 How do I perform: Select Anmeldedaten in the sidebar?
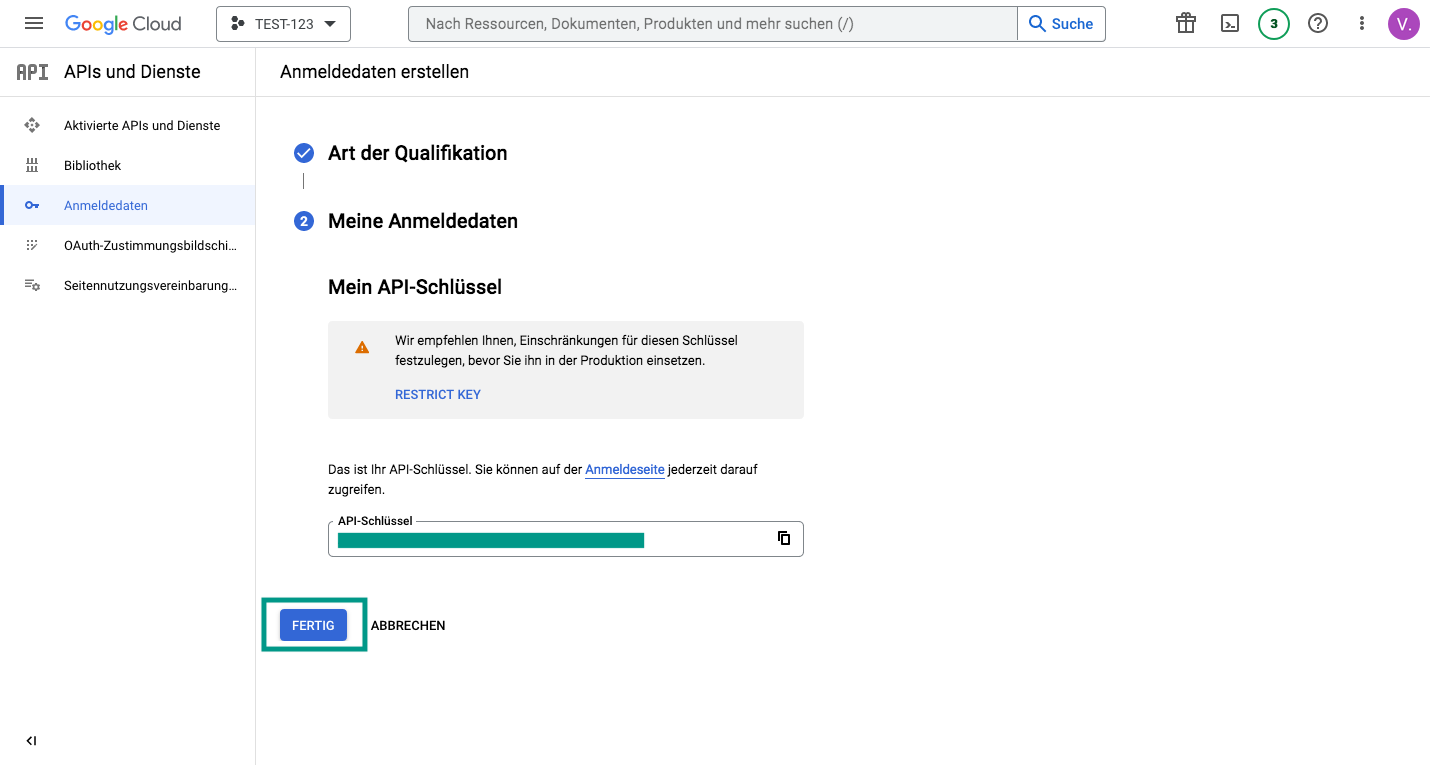(x=106, y=205)
